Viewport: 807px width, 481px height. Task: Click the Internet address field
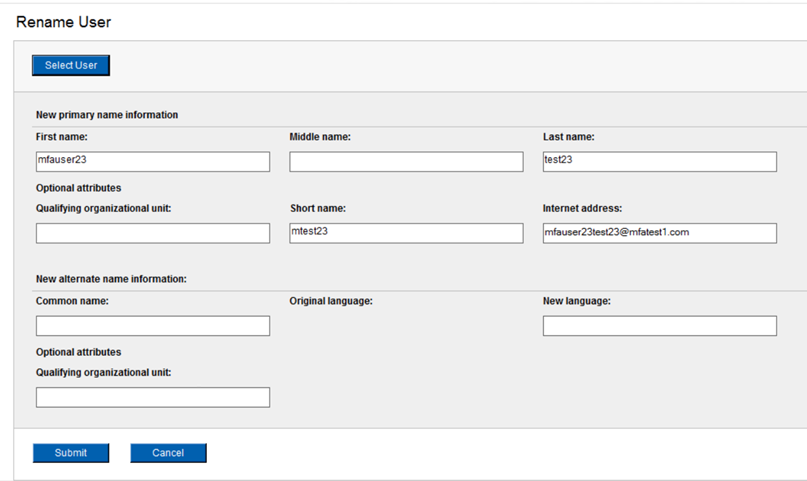(660, 233)
